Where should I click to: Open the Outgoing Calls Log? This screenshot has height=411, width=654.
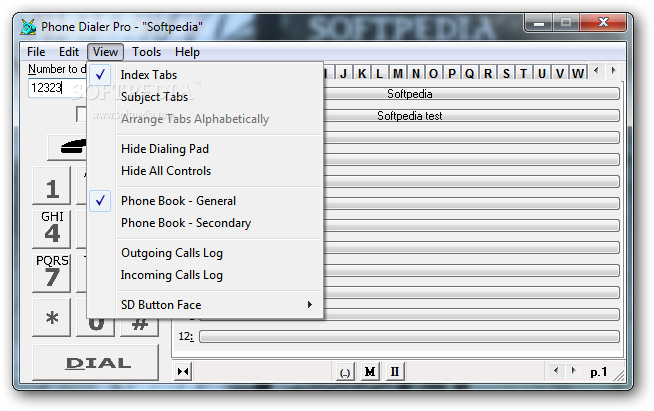[x=205, y=253]
